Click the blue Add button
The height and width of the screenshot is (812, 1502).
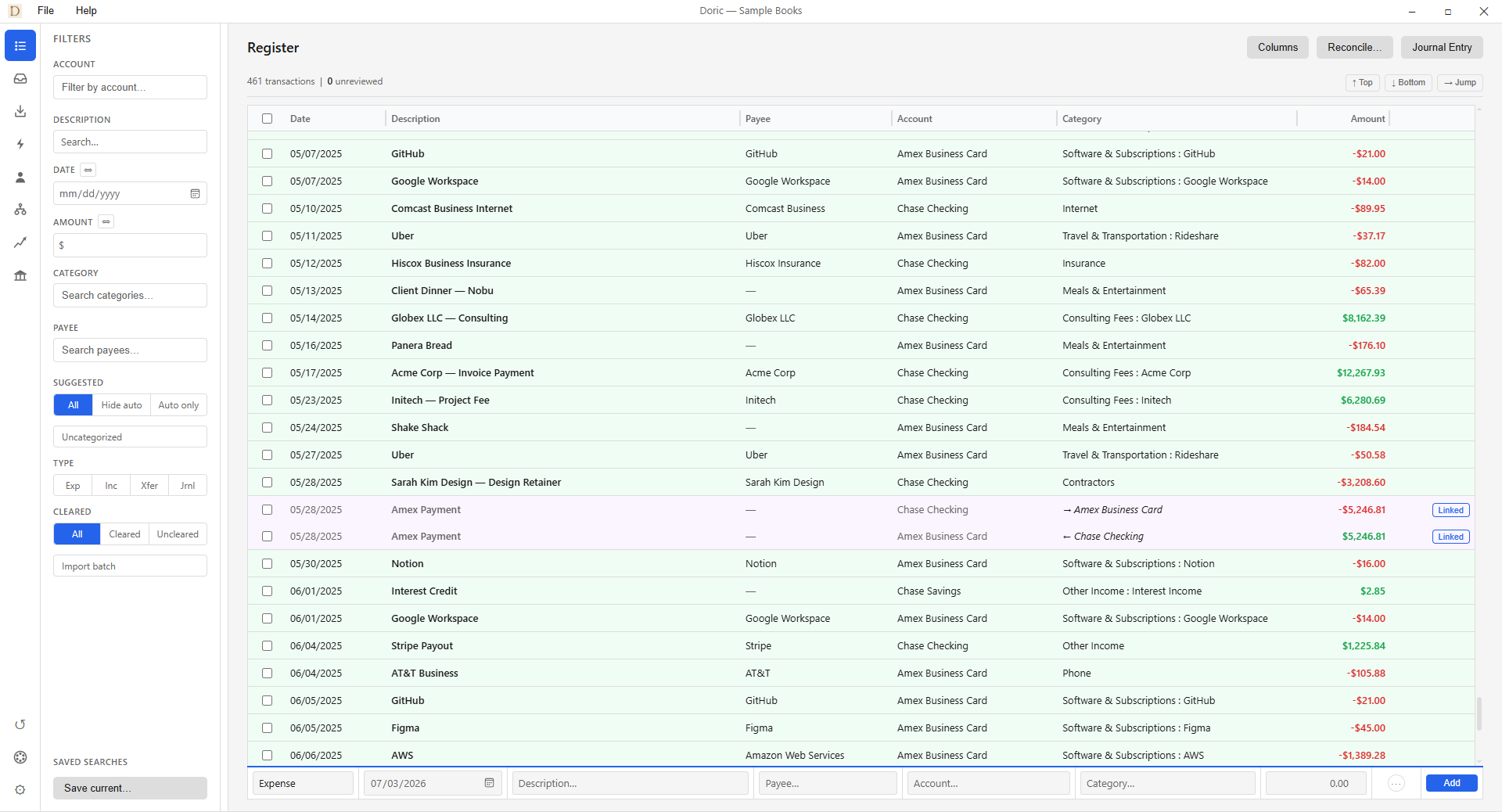click(1451, 783)
